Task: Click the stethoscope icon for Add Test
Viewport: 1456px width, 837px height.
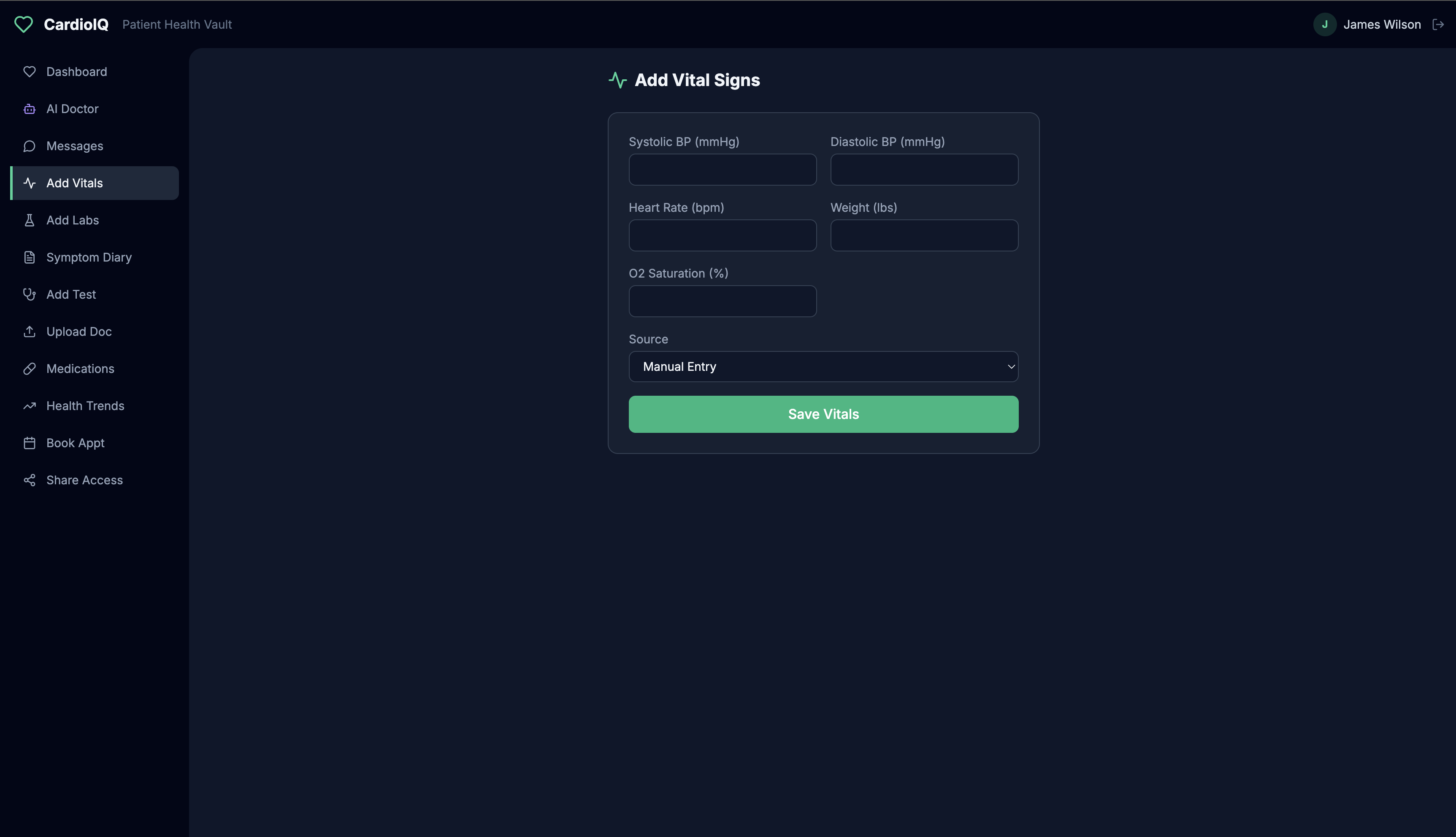Action: pyautogui.click(x=29, y=294)
